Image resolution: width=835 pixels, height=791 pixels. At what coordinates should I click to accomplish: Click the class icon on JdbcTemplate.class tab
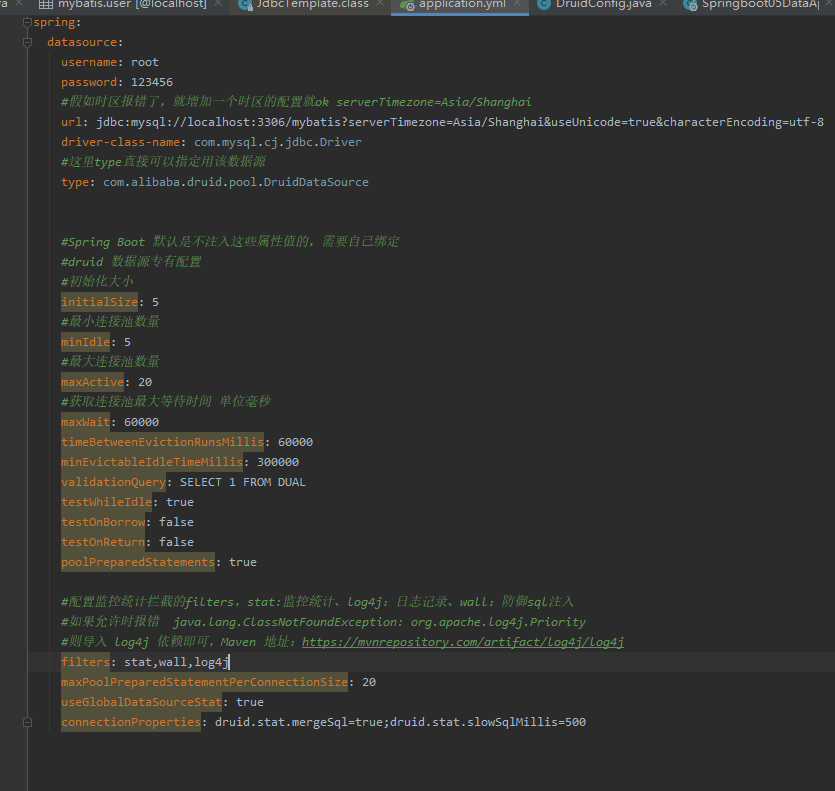[245, 5]
